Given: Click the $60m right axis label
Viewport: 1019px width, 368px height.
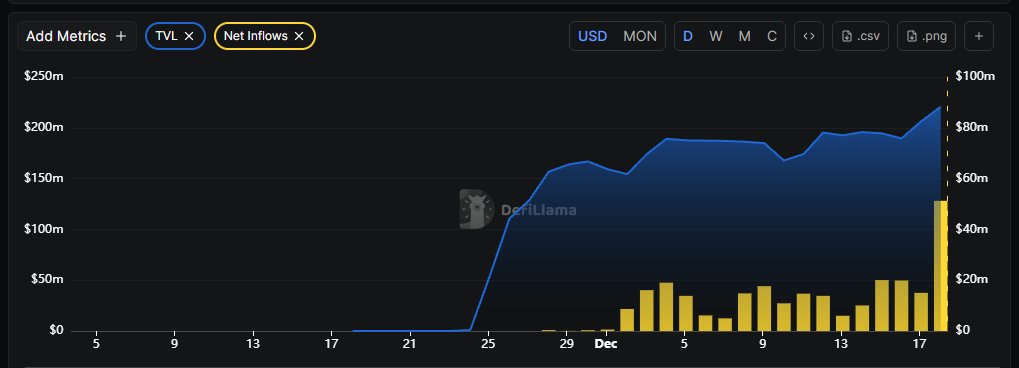Looking at the screenshot, I should [x=972, y=177].
